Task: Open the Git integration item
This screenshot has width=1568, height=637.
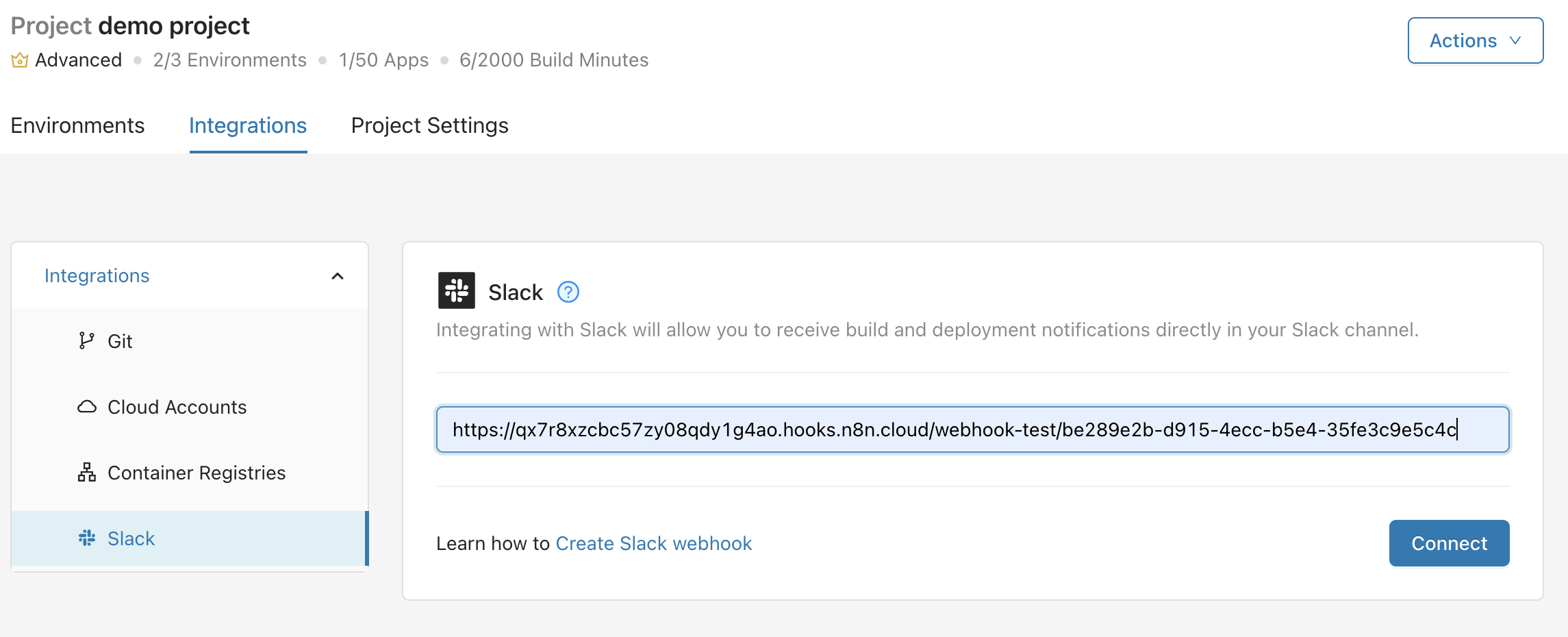Action: 190,341
